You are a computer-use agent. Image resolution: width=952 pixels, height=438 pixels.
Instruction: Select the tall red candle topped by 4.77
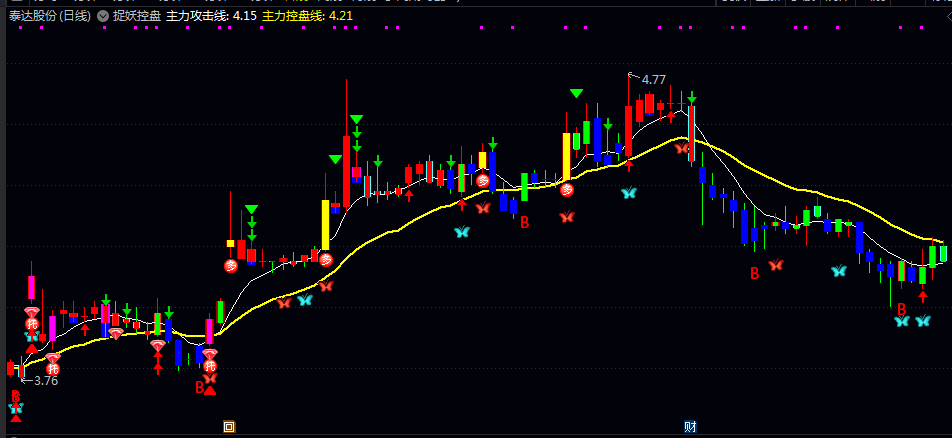click(x=628, y=131)
